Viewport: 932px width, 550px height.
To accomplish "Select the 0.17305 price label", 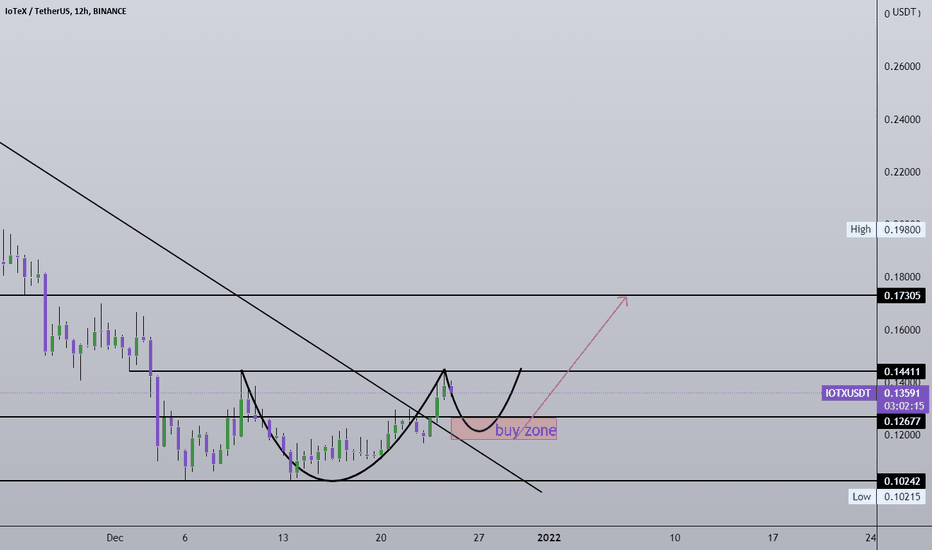I will pyautogui.click(x=901, y=296).
